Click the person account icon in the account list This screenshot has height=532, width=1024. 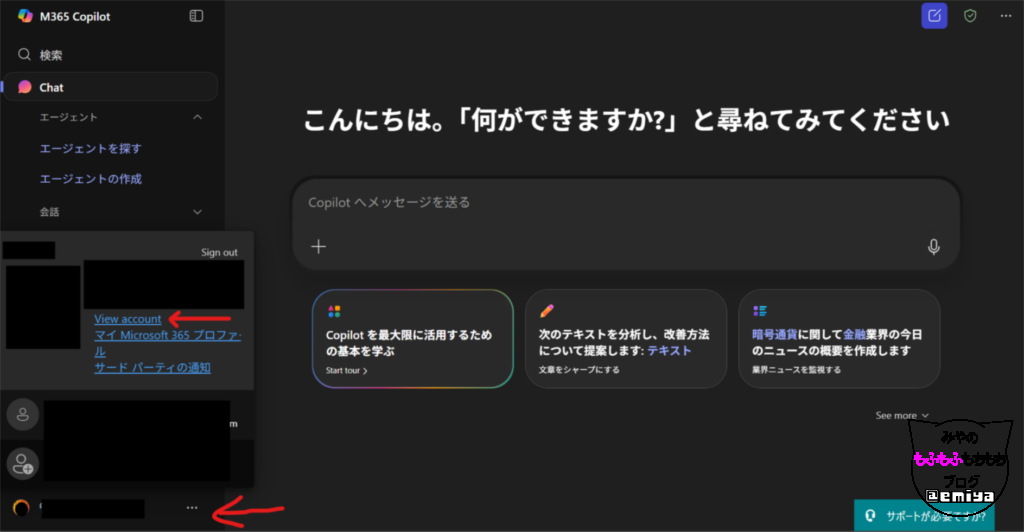coord(23,415)
